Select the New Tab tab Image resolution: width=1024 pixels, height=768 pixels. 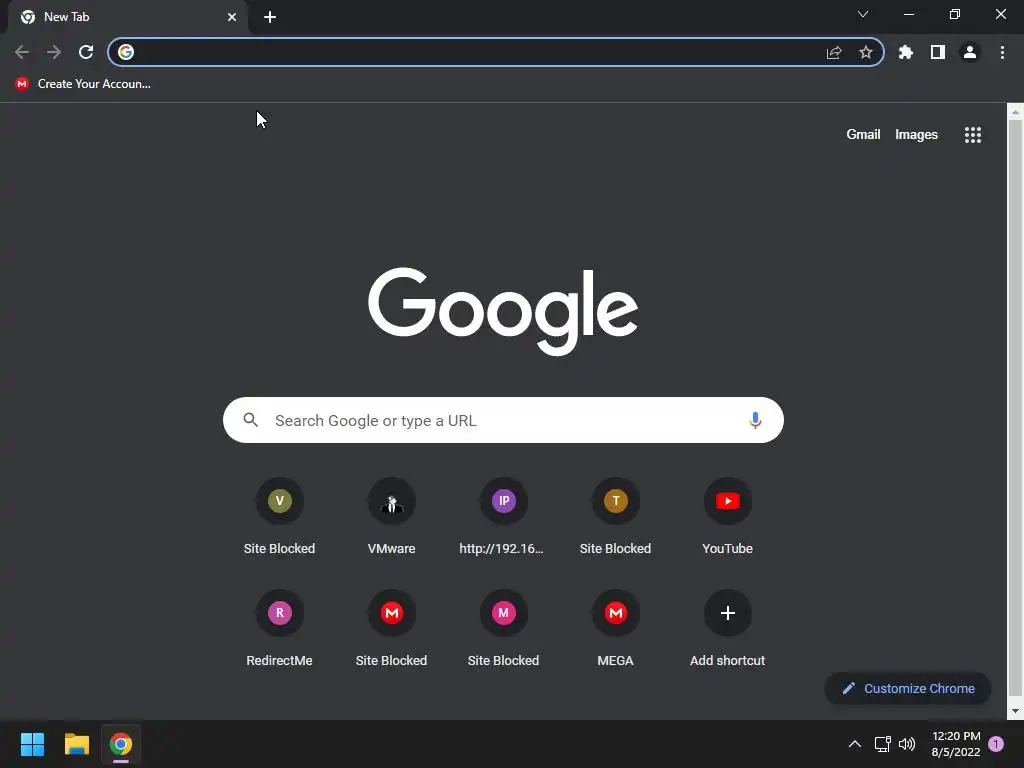pyautogui.click(x=127, y=17)
